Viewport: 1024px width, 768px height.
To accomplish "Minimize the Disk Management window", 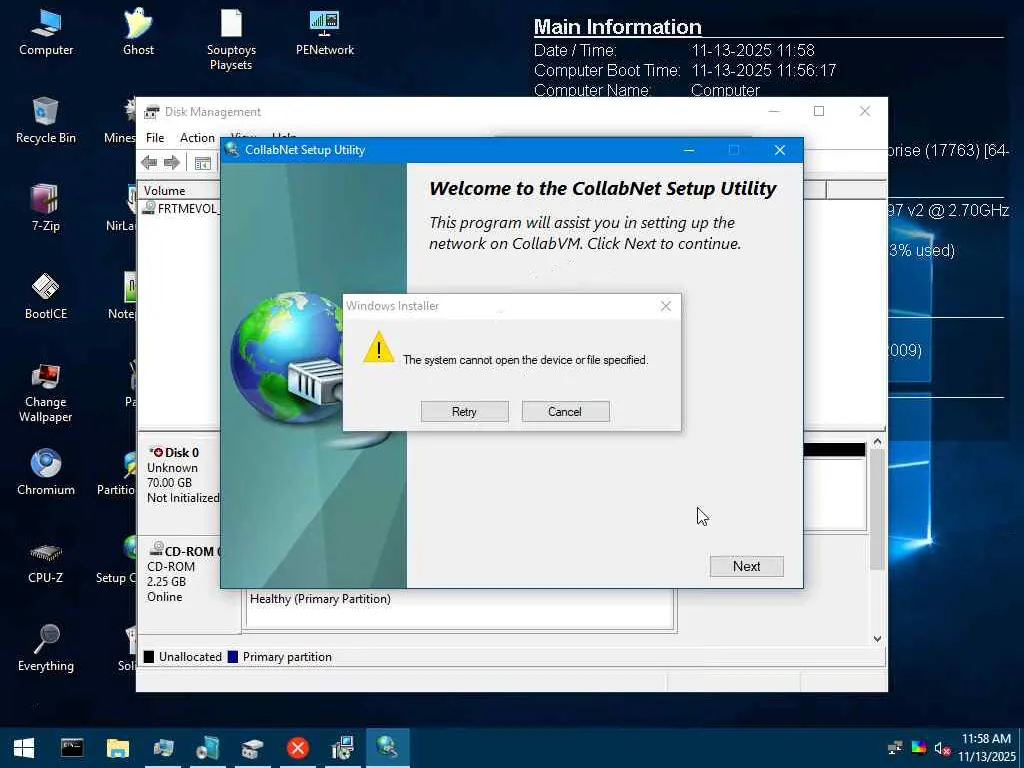I will 774,112.
